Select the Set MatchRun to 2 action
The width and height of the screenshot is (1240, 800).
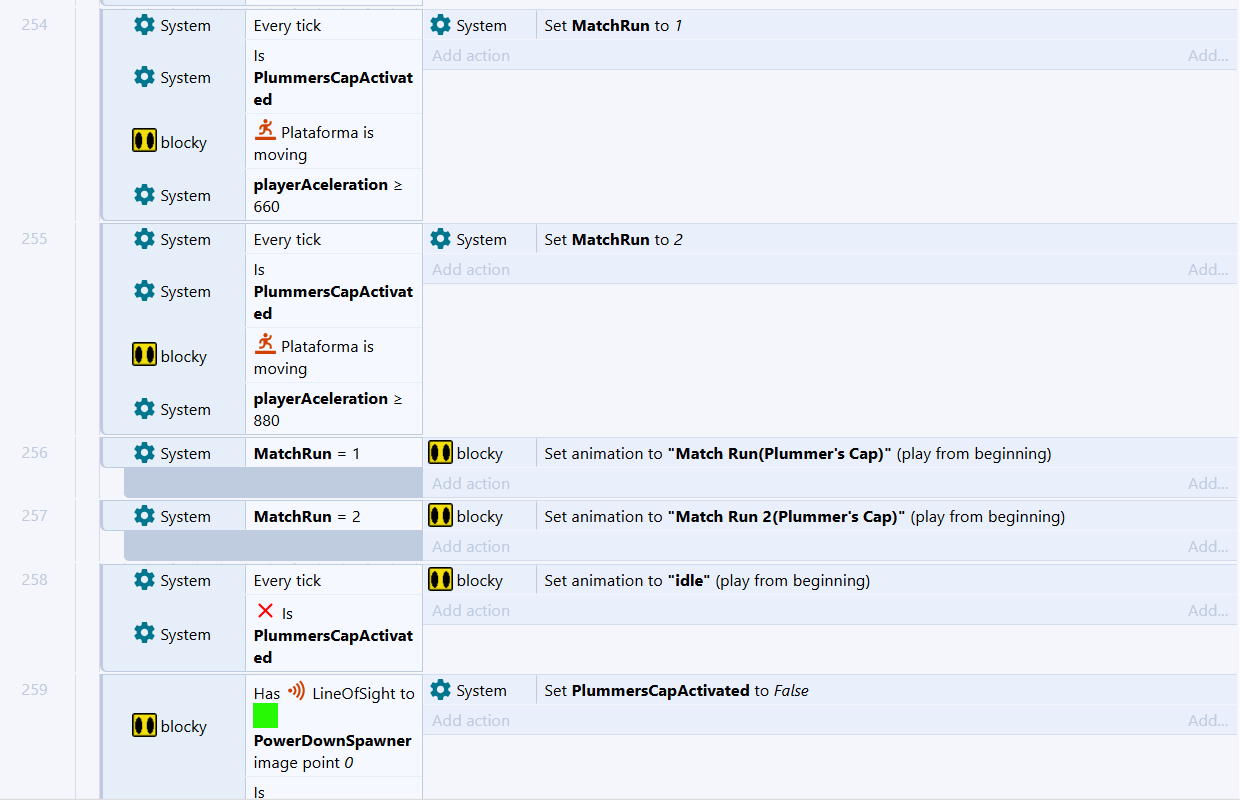[x=613, y=239]
